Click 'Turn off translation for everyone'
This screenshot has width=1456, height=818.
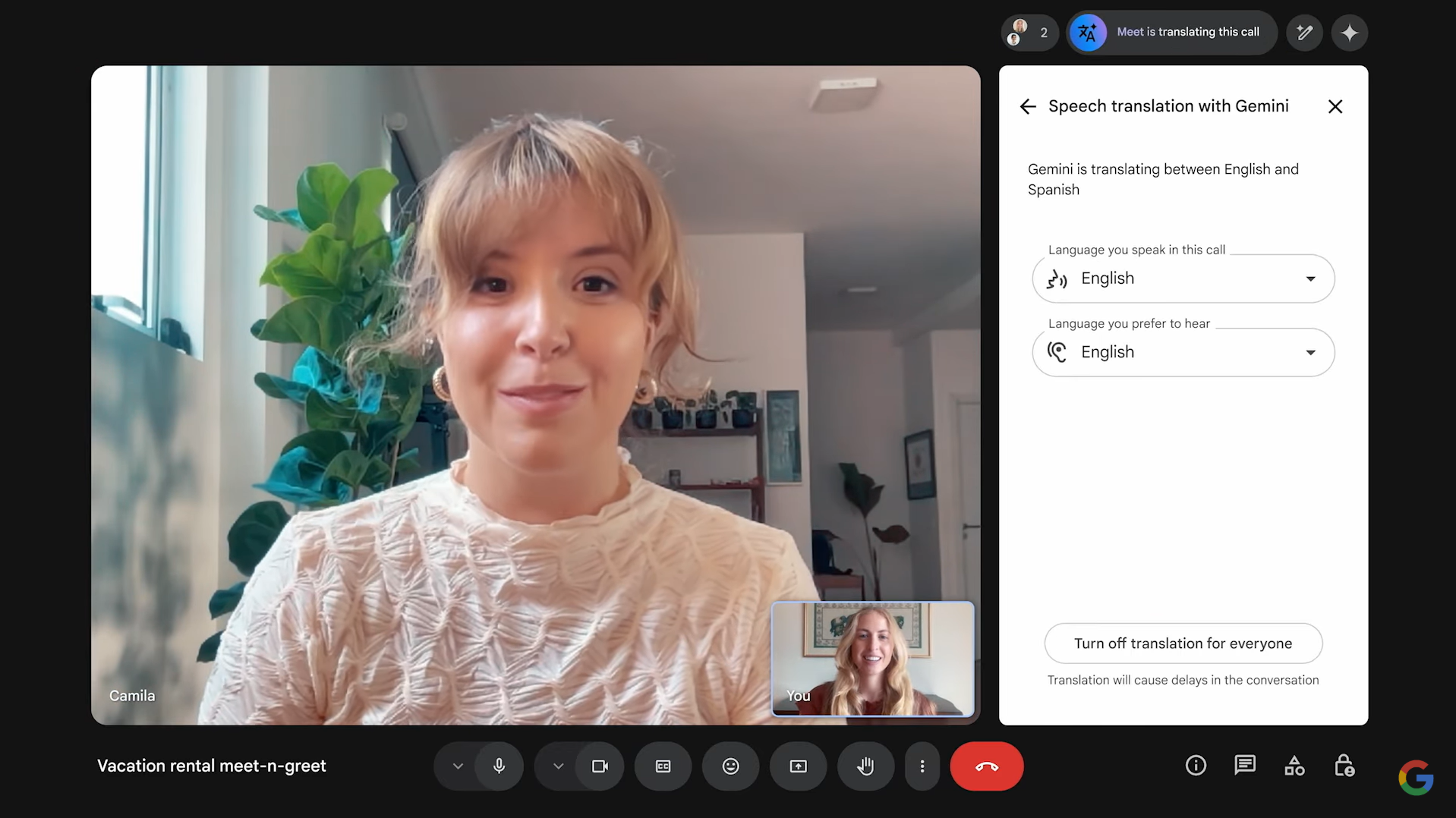(x=1183, y=643)
